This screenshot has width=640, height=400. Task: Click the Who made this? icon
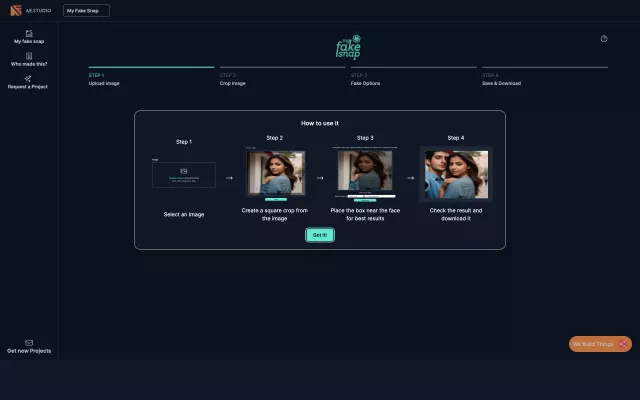[x=29, y=56]
